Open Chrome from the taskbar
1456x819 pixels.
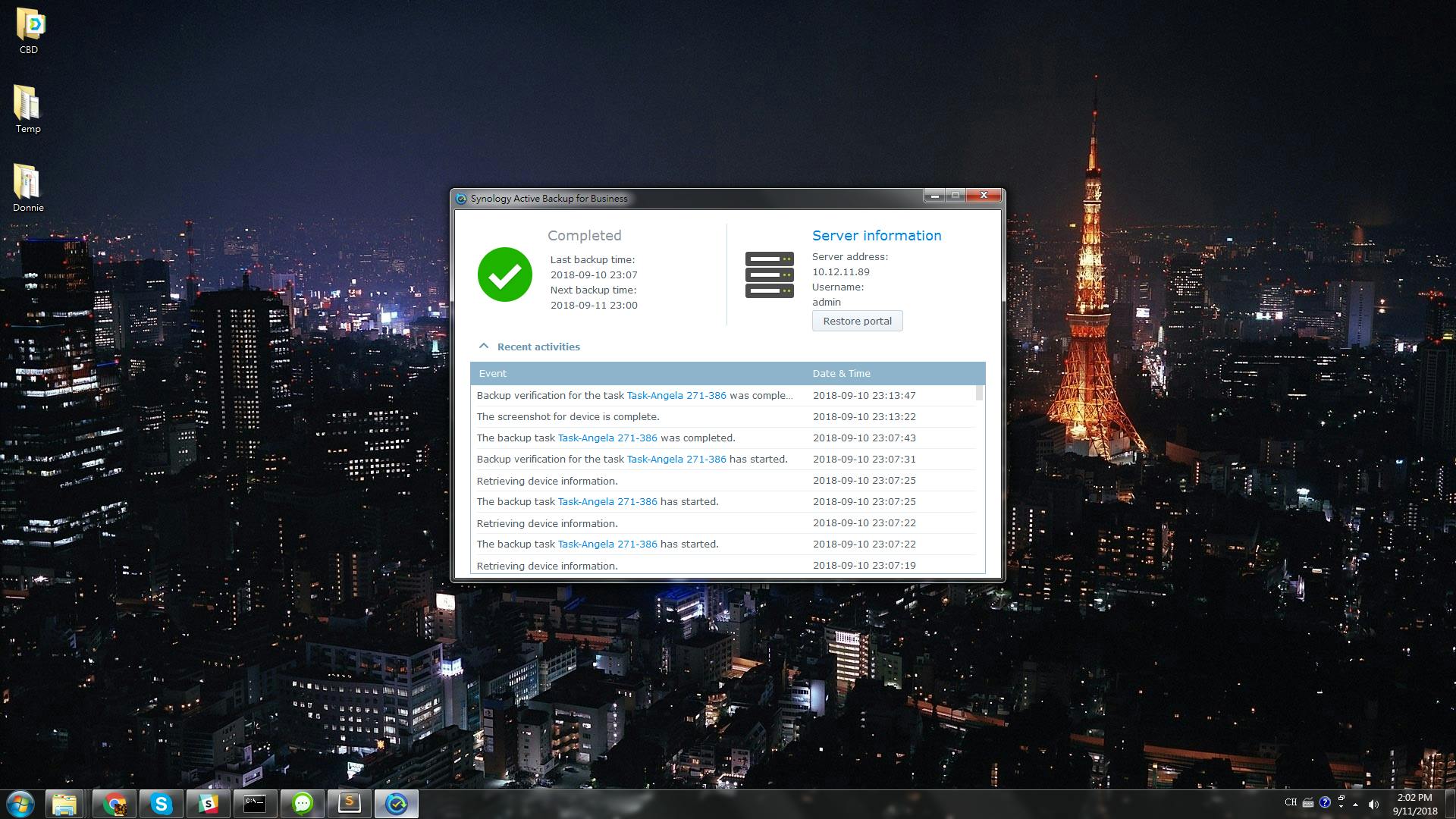point(115,804)
